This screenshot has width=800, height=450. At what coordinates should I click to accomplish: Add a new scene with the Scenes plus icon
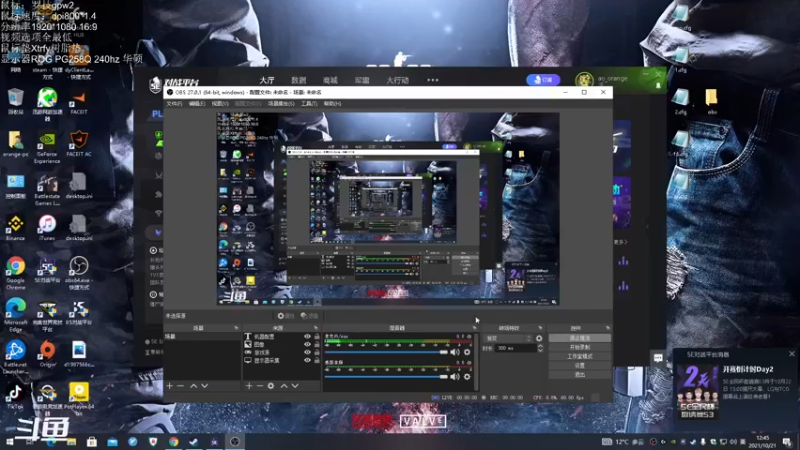(170, 386)
